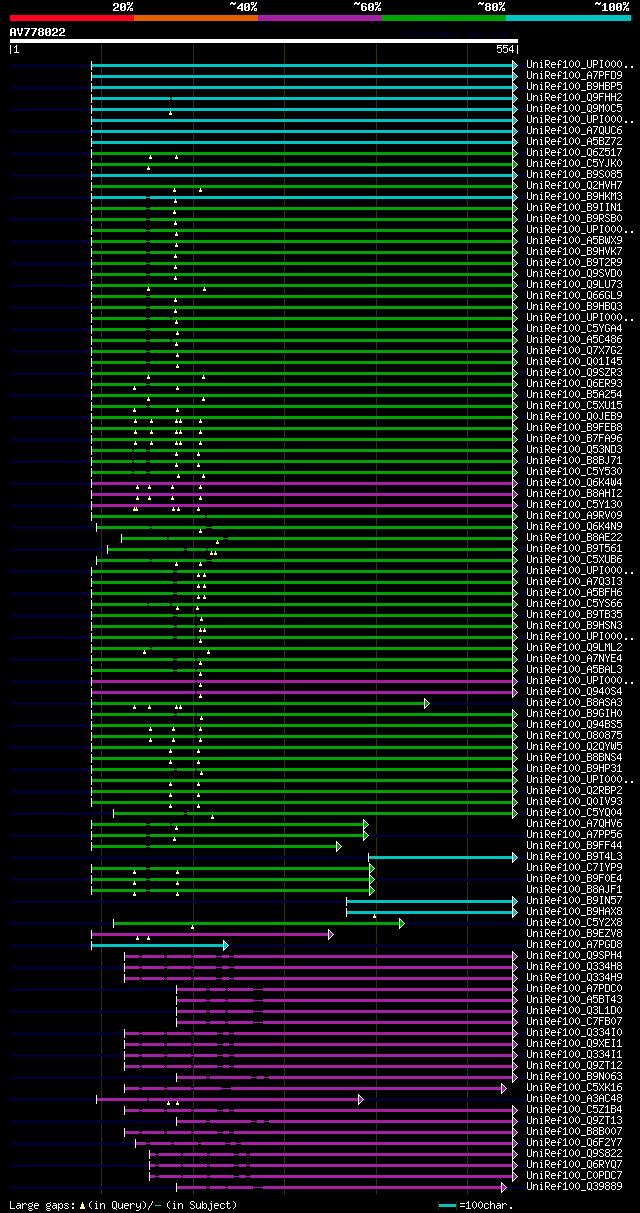Select the UniRef100_B5A254 label
The image size is (640, 1213).
(574, 394)
